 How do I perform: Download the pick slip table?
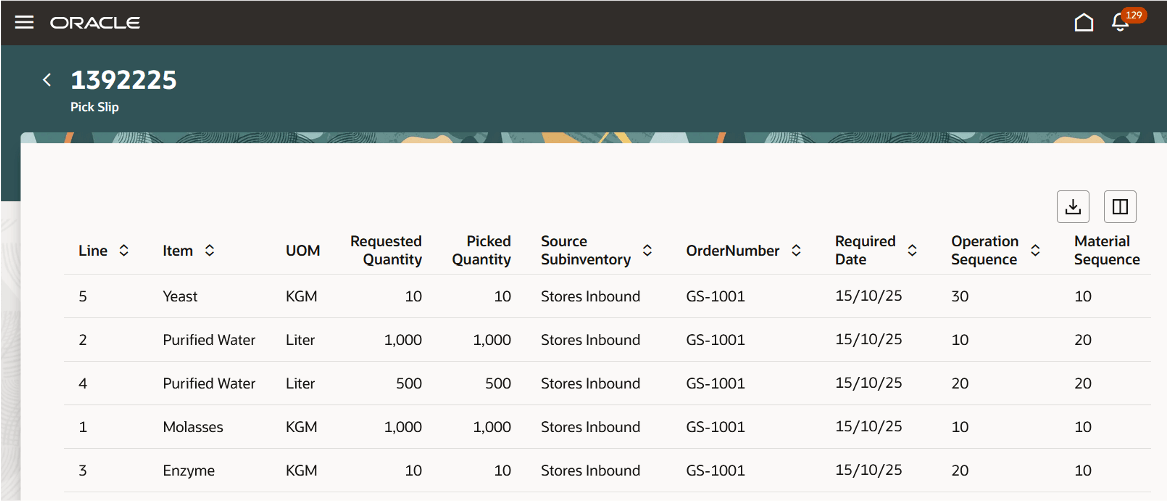click(1073, 207)
